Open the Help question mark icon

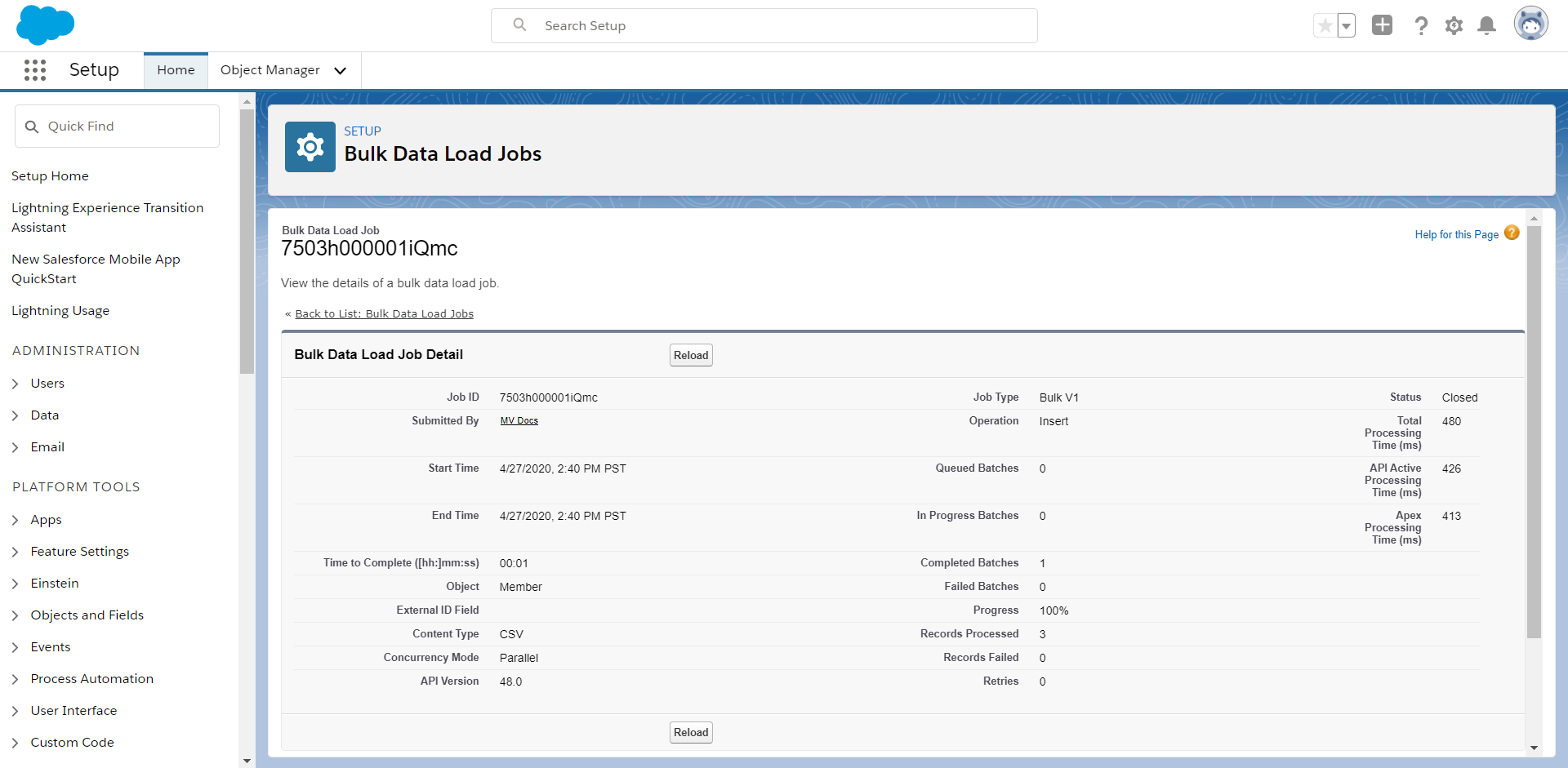[1421, 26]
